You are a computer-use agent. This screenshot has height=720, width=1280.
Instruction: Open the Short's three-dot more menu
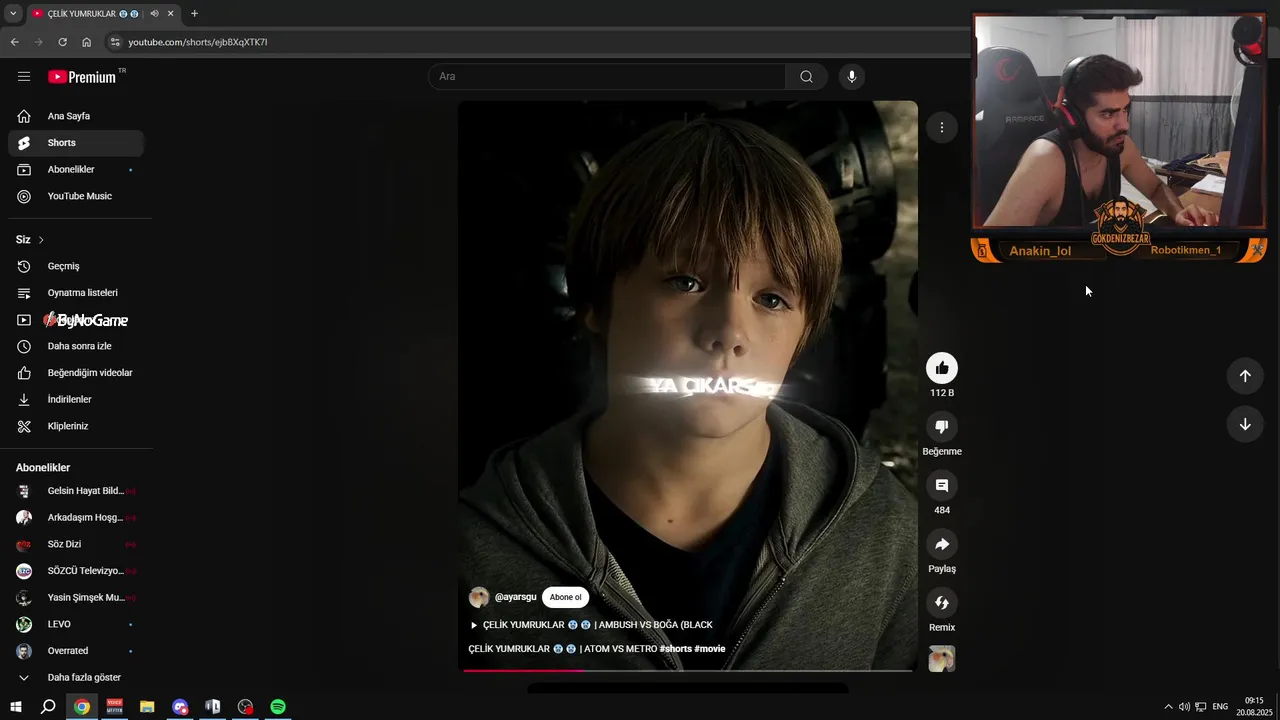941,127
